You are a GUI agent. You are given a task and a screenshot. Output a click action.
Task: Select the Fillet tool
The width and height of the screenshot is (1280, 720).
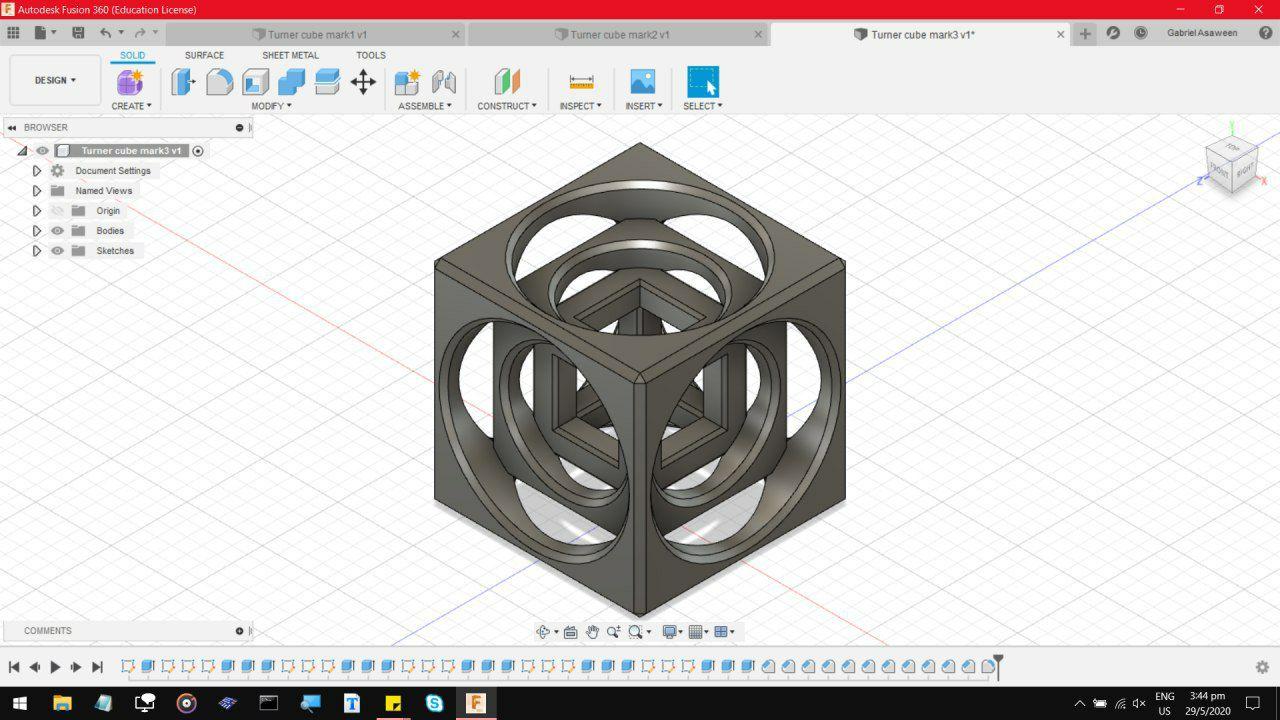[x=219, y=82]
